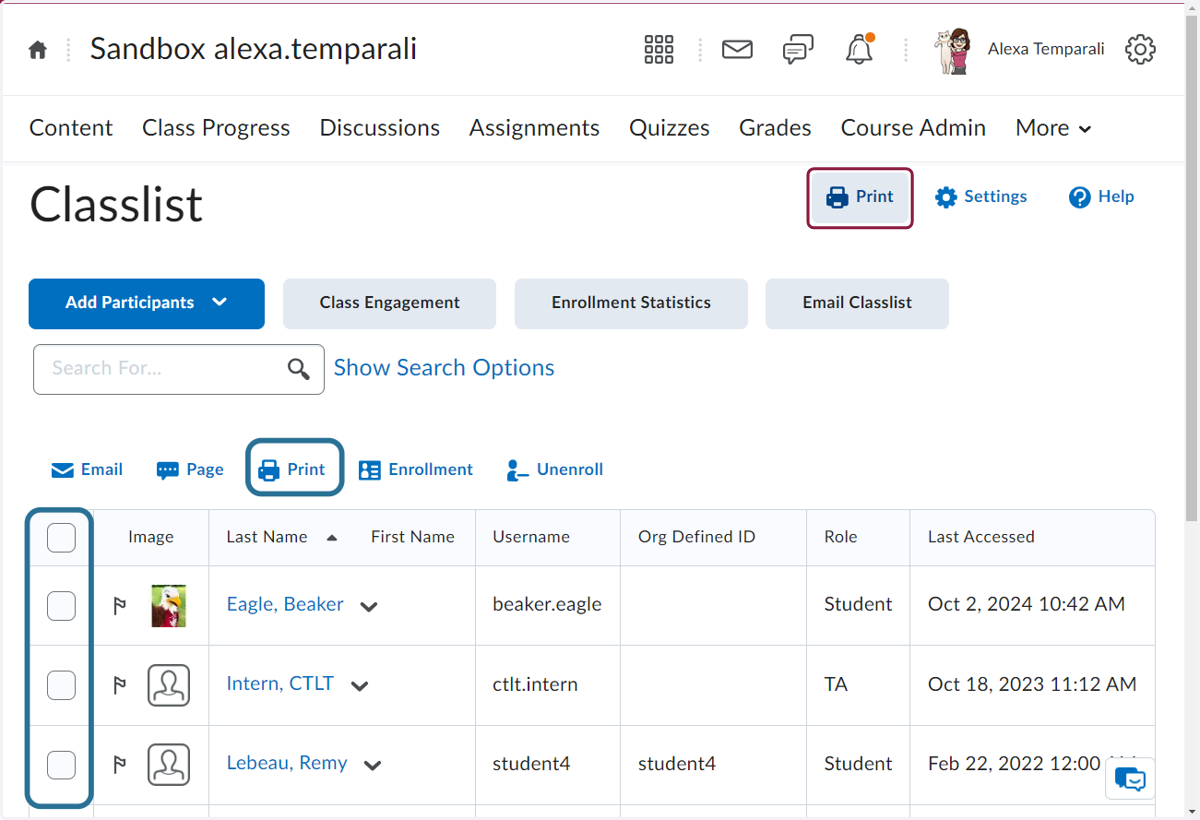Viewport: 1200px width, 820px height.
Task: Select the checkbox for Eagle, Beaker
Action: point(61,605)
